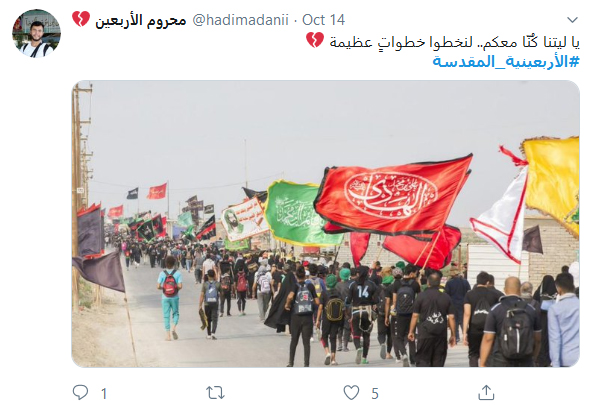Open the attached photo at the red flag
This screenshot has height=411, width=592.
pos(393,196)
